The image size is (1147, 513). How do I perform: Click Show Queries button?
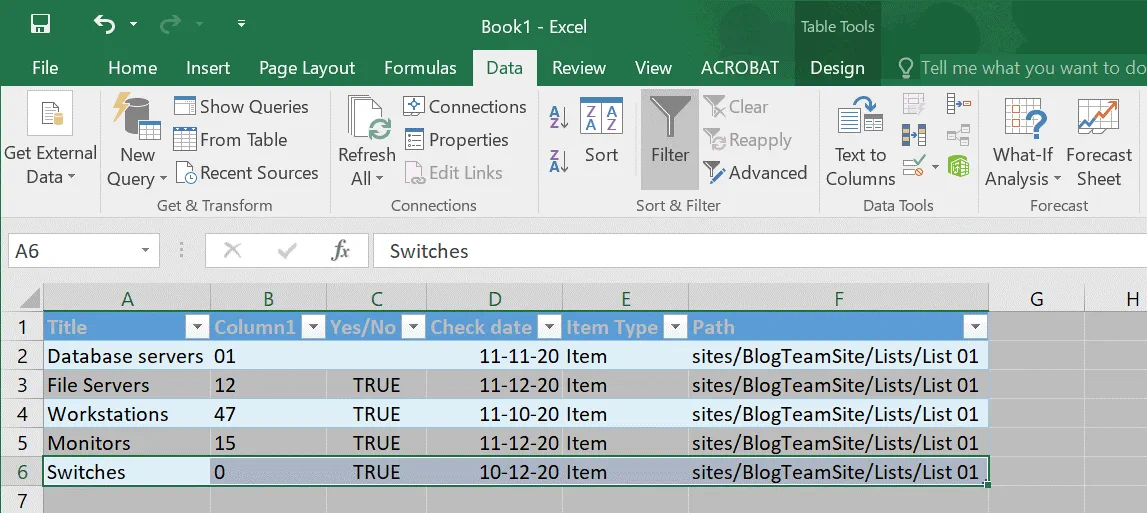(241, 107)
